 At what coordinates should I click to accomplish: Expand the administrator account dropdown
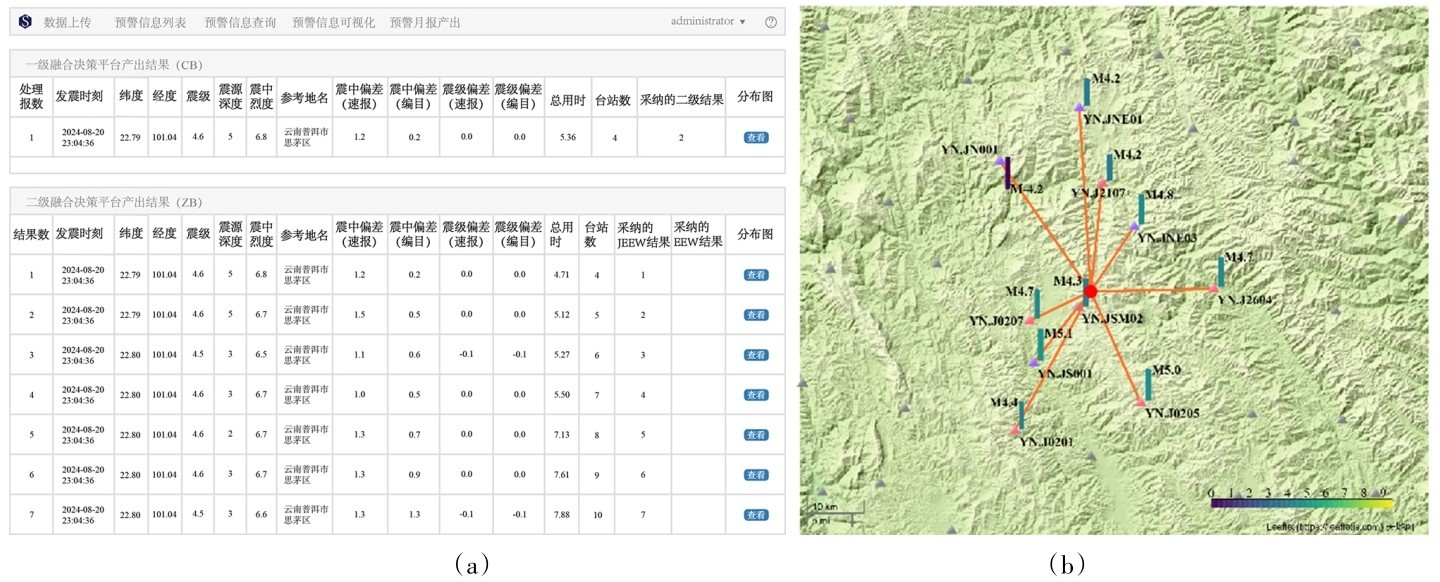click(708, 22)
